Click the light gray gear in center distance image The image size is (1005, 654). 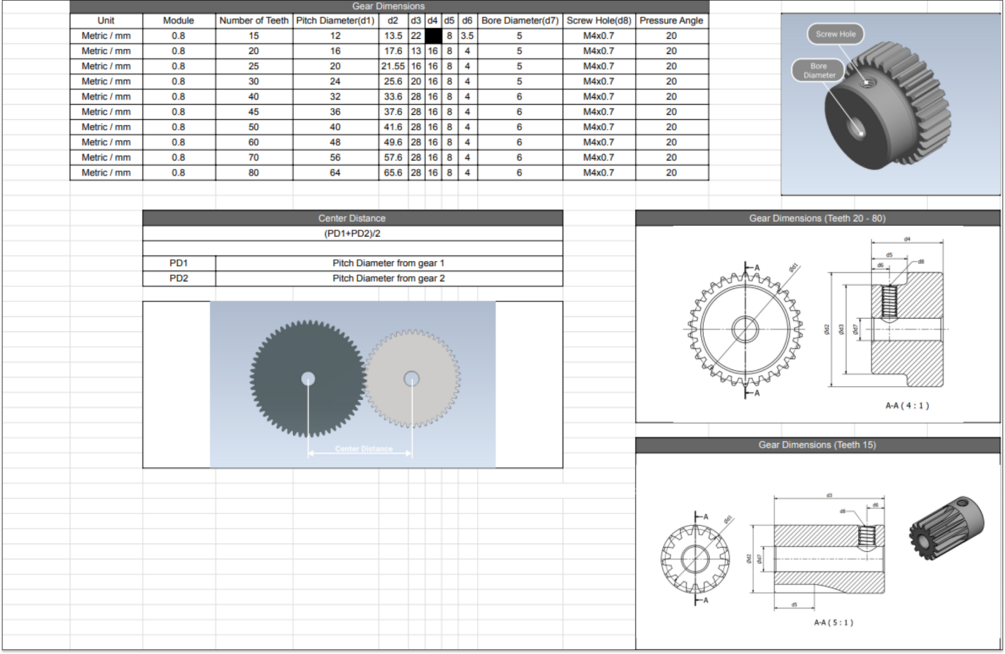411,378
